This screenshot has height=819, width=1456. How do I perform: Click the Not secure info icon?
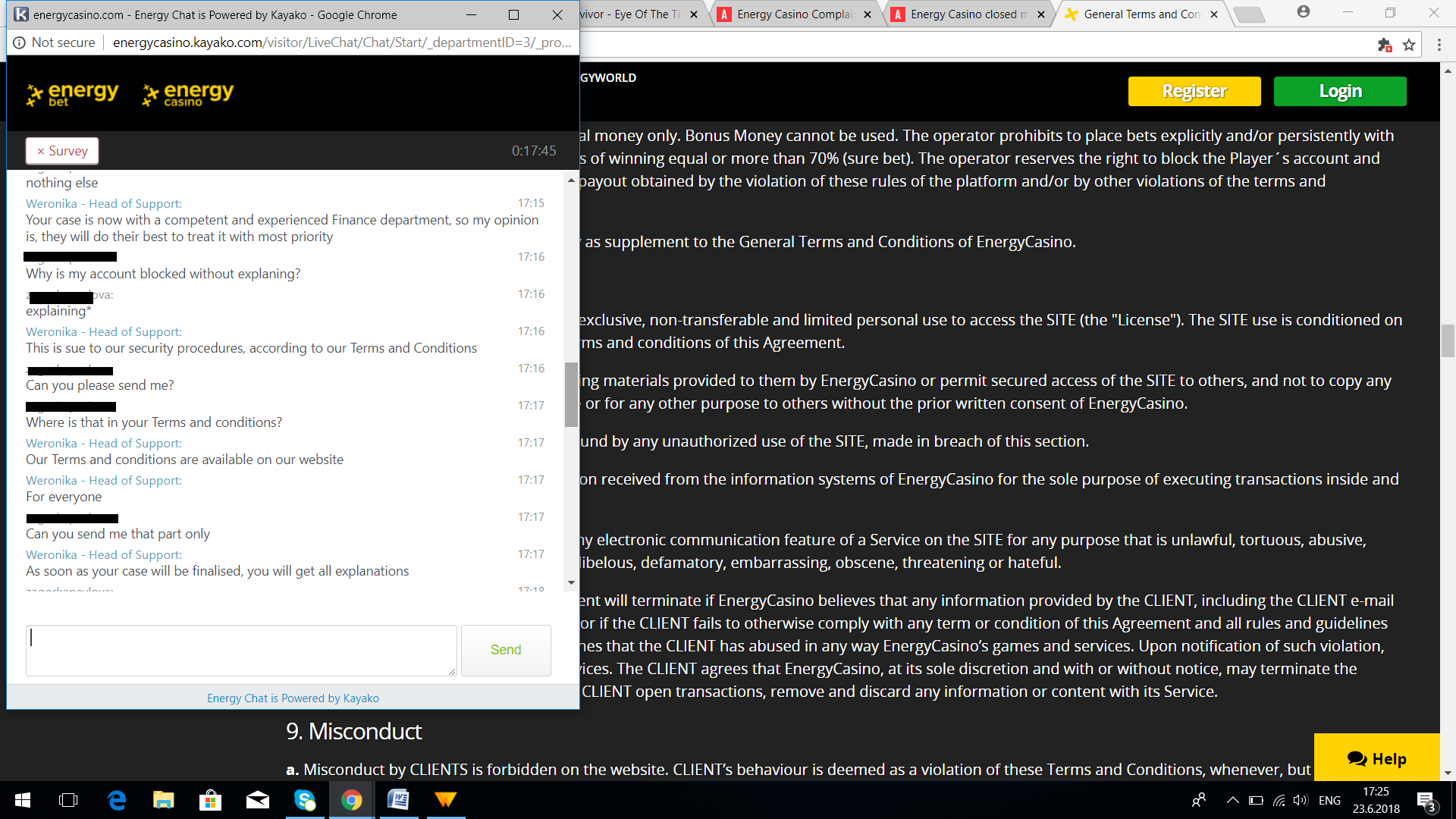click(x=20, y=42)
